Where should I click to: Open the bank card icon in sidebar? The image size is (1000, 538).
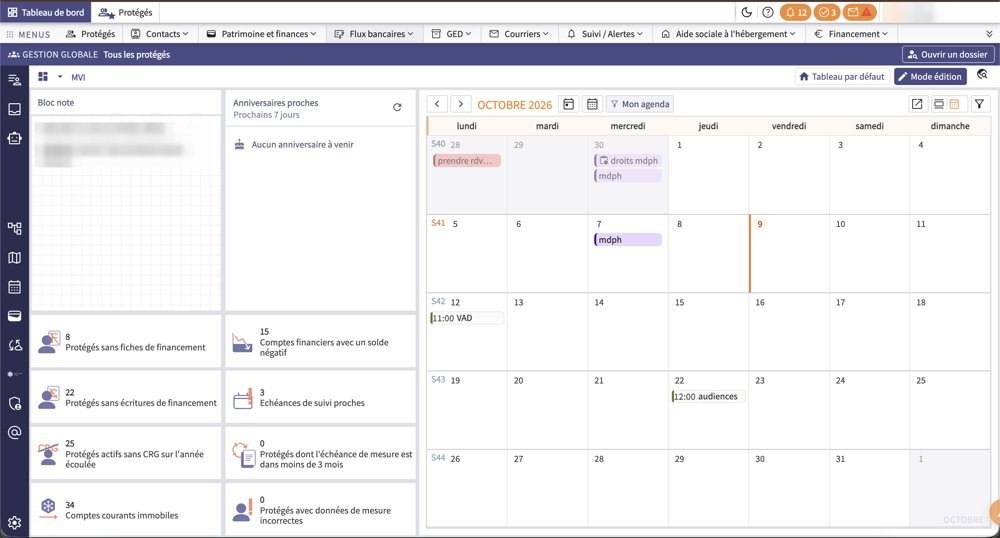(x=15, y=316)
